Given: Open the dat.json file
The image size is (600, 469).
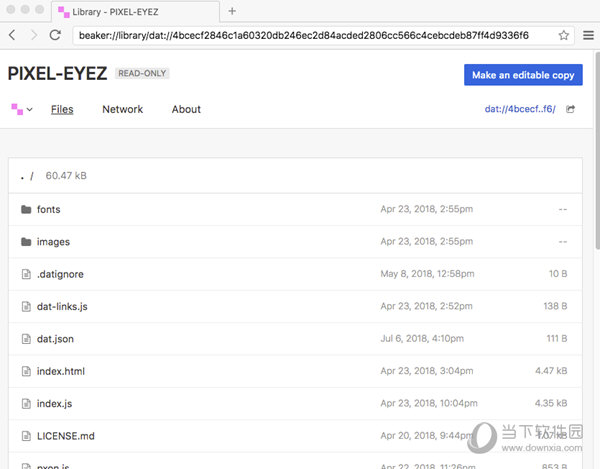Looking at the screenshot, I should pos(55,339).
